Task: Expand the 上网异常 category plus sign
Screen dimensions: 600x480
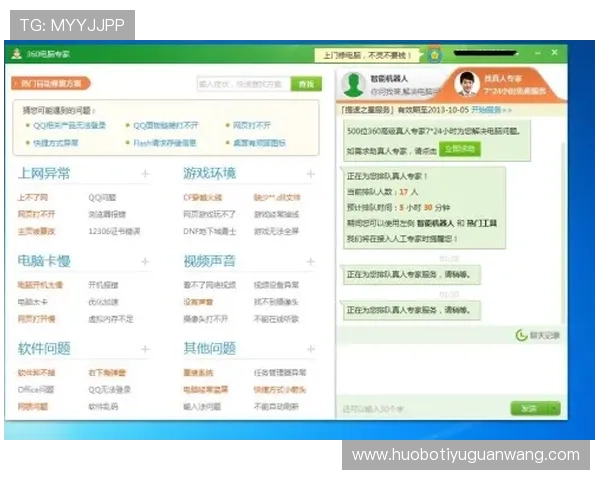Action: click(145, 174)
